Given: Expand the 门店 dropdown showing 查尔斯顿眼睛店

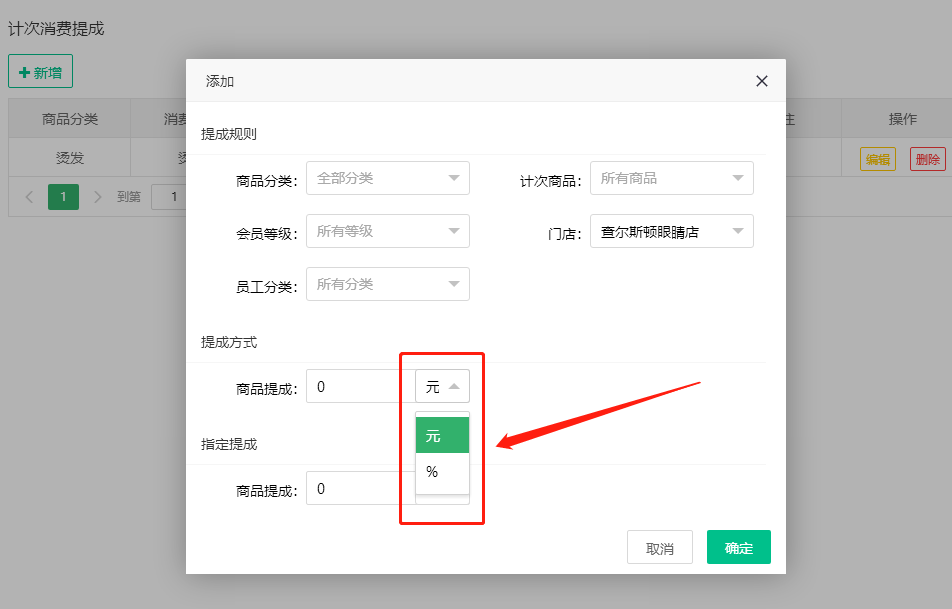Looking at the screenshot, I should click(x=671, y=232).
